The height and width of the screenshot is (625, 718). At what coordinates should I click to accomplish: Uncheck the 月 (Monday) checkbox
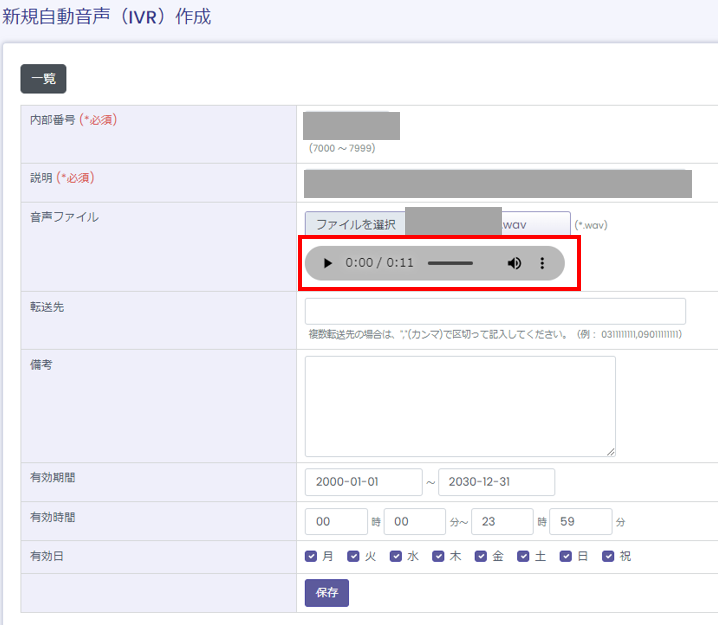click(312, 556)
